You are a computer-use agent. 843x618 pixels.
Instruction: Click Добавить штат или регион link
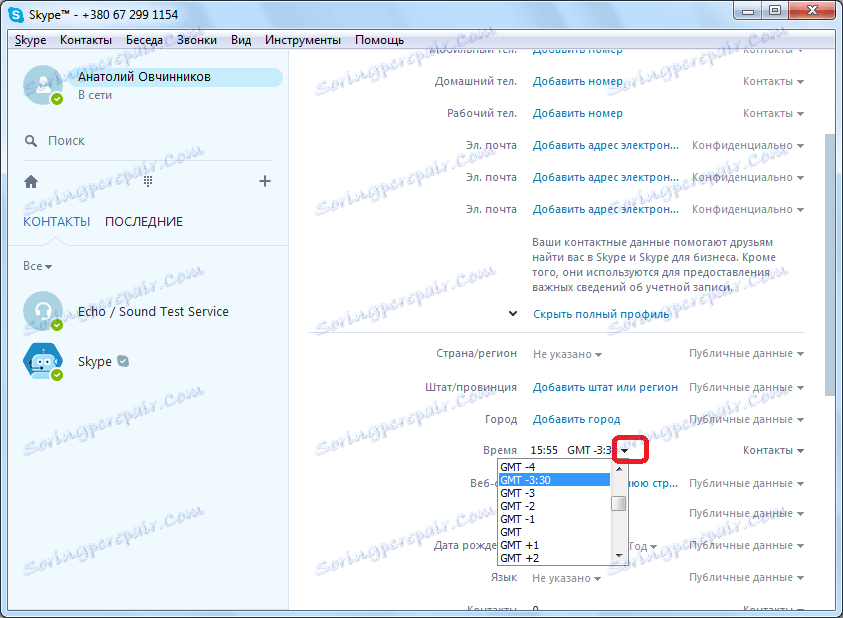(x=605, y=388)
